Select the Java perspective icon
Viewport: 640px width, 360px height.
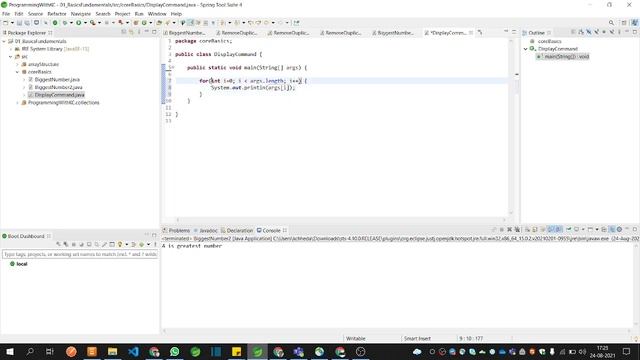634,23
